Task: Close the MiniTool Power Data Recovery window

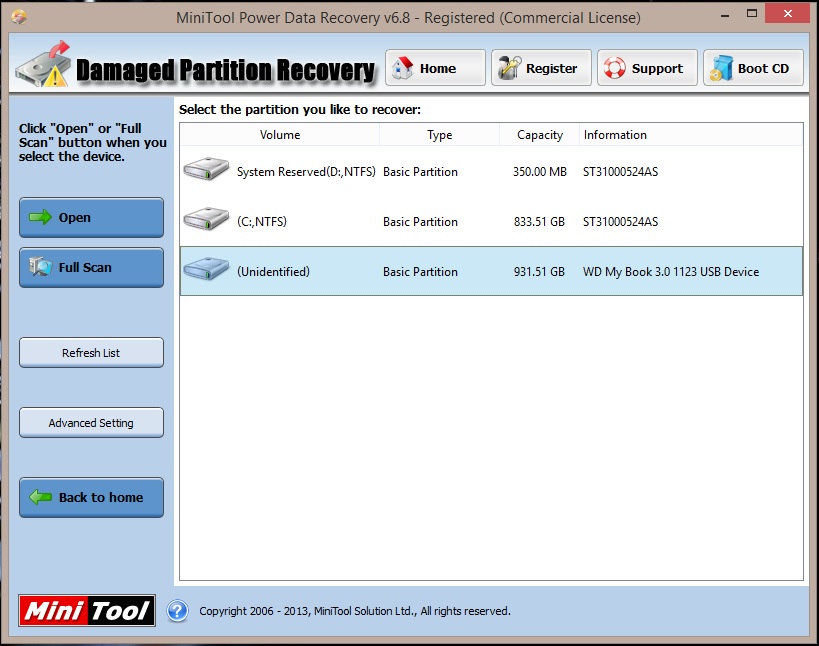Action: [788, 14]
